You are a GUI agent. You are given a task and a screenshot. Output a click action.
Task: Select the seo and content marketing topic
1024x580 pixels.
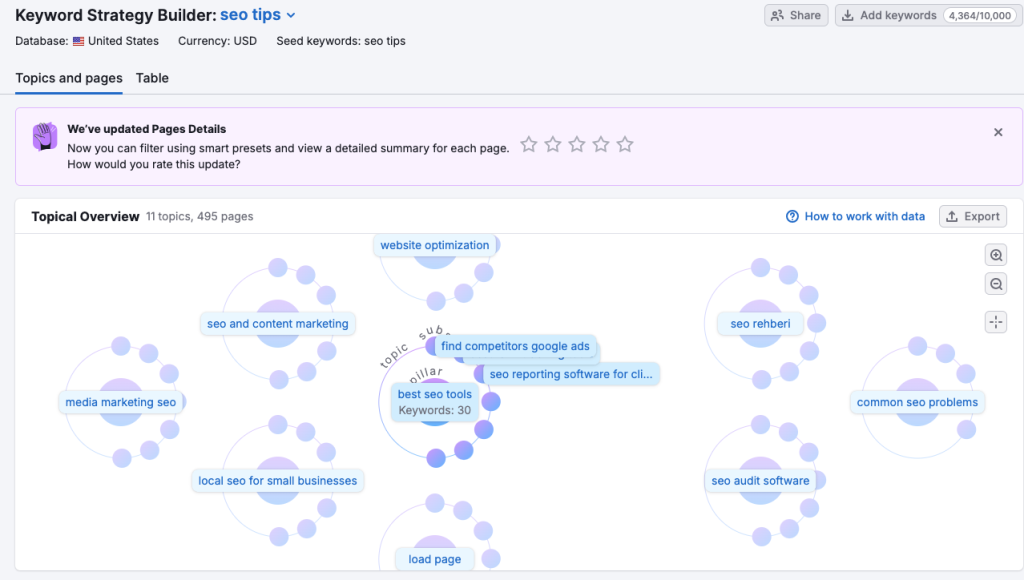point(278,323)
